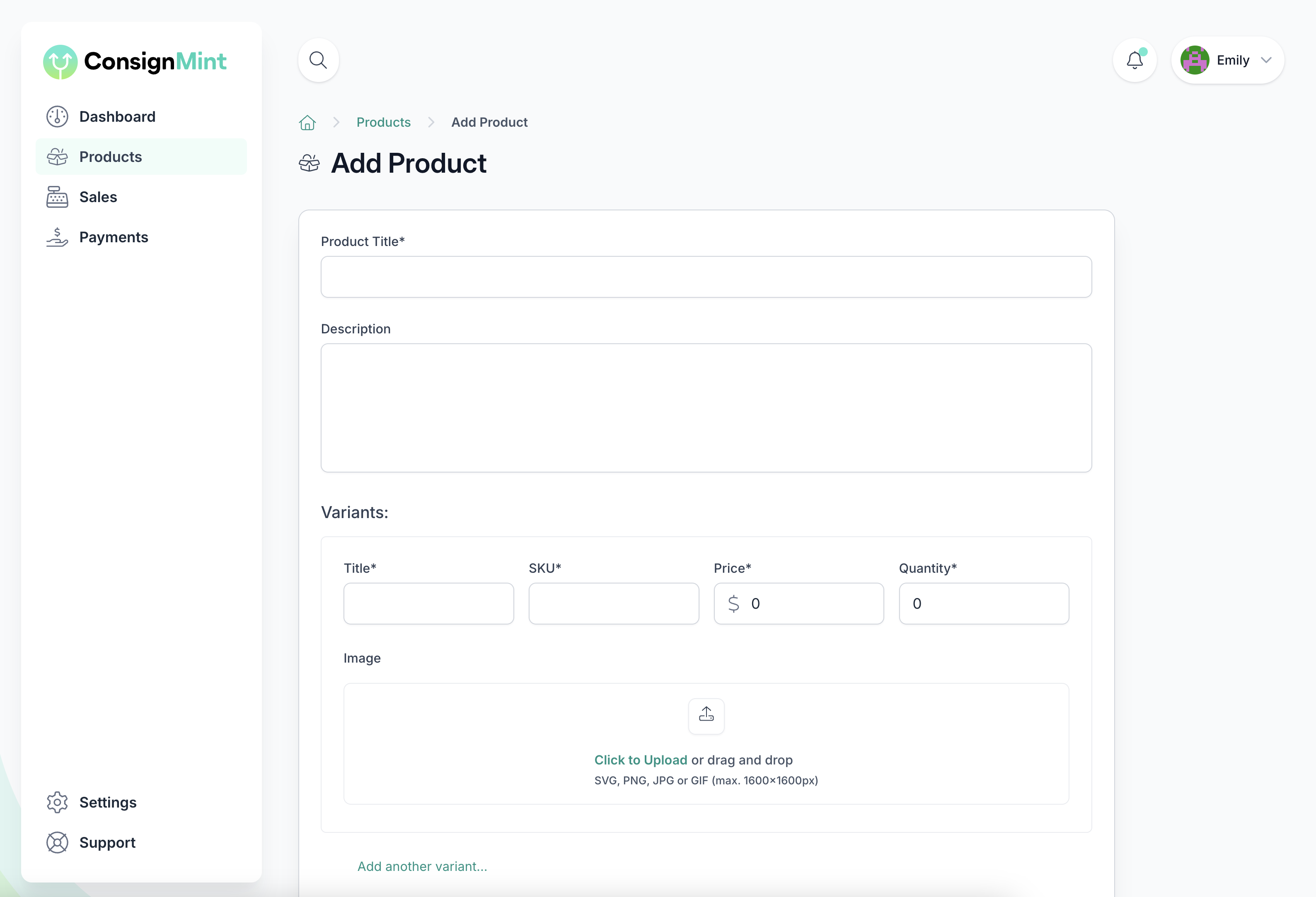Click into the Description text area
The height and width of the screenshot is (897, 1316).
[x=706, y=408]
